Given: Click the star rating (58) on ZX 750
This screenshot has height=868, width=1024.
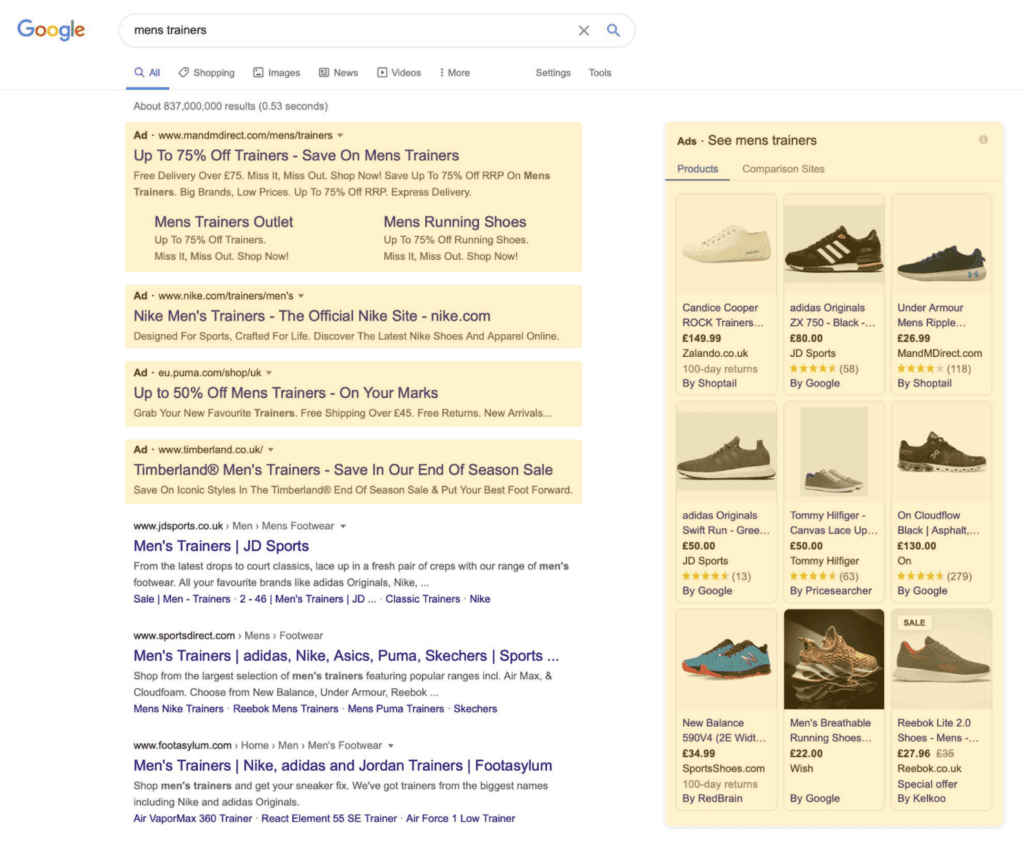Looking at the screenshot, I should tap(824, 369).
